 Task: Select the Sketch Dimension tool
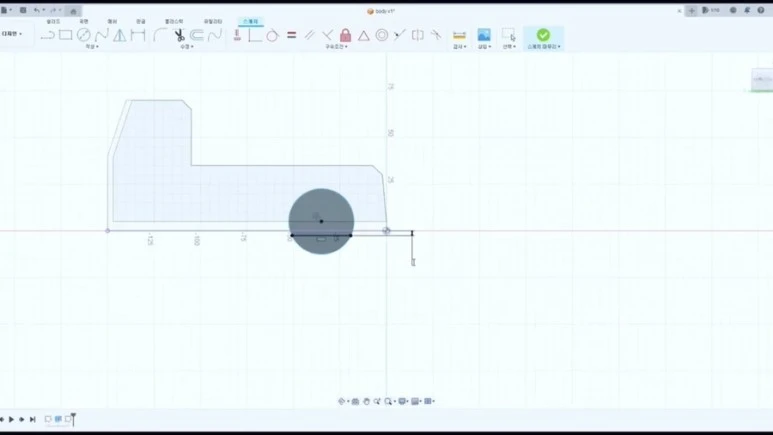138,35
